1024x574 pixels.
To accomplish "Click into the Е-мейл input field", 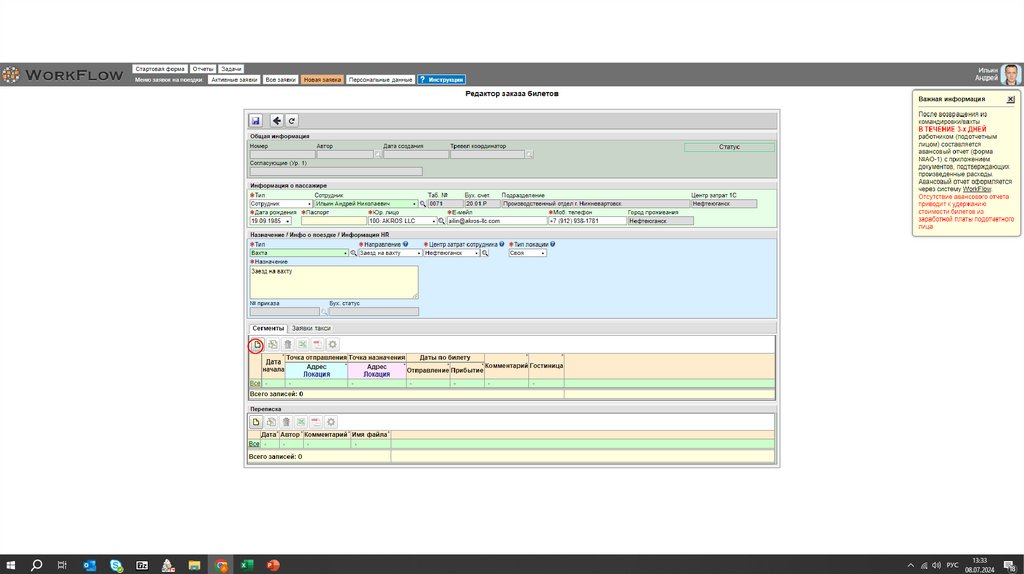I will point(494,221).
